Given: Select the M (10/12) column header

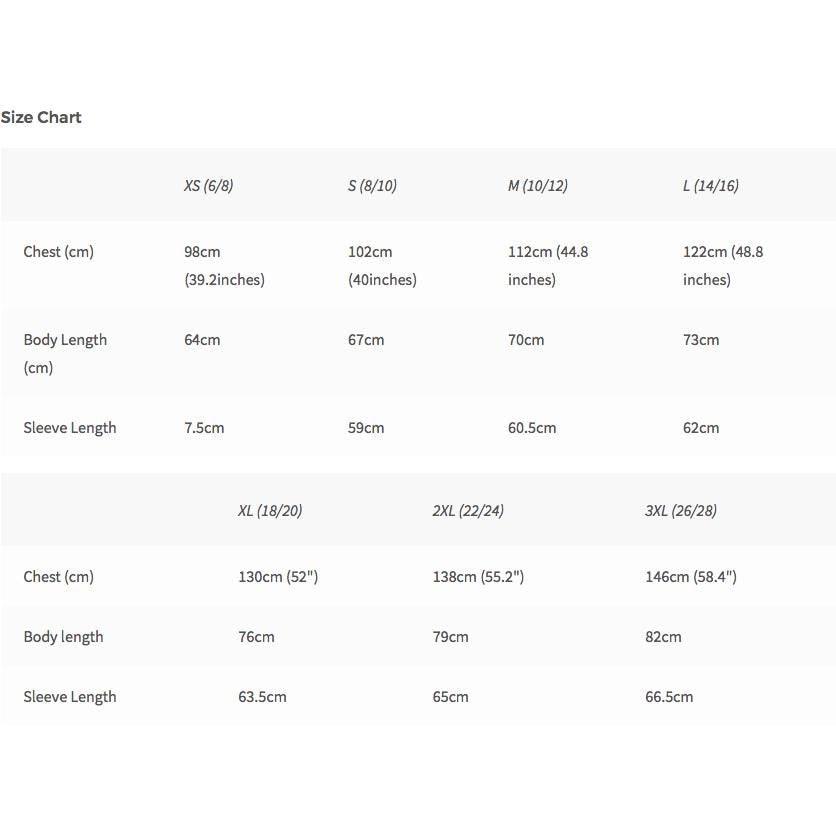Looking at the screenshot, I should pos(537,186).
